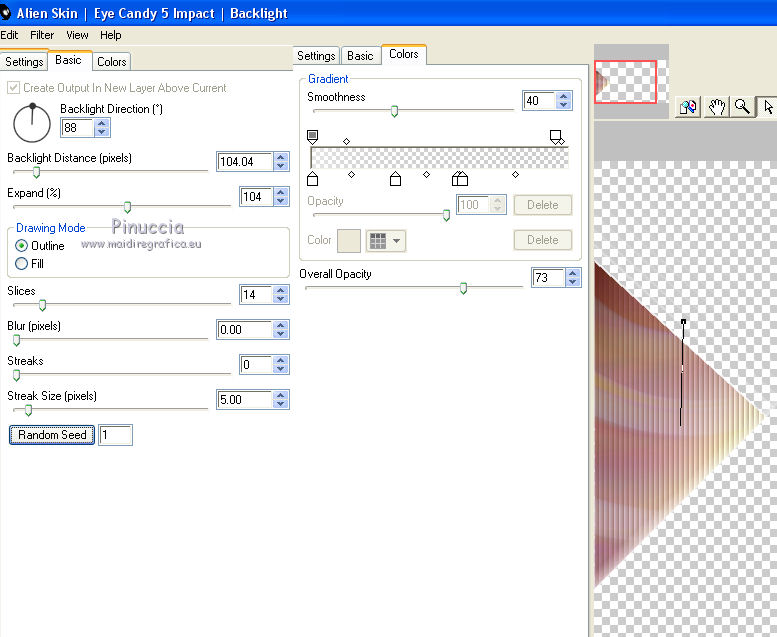Select the Fill drawing mode
The image size is (777, 637).
pos(21,263)
